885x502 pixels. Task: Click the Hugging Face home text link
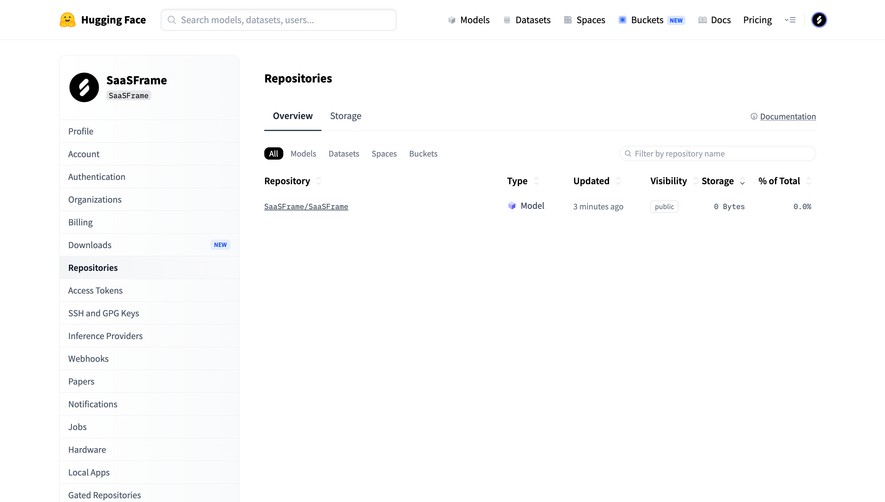(113, 20)
